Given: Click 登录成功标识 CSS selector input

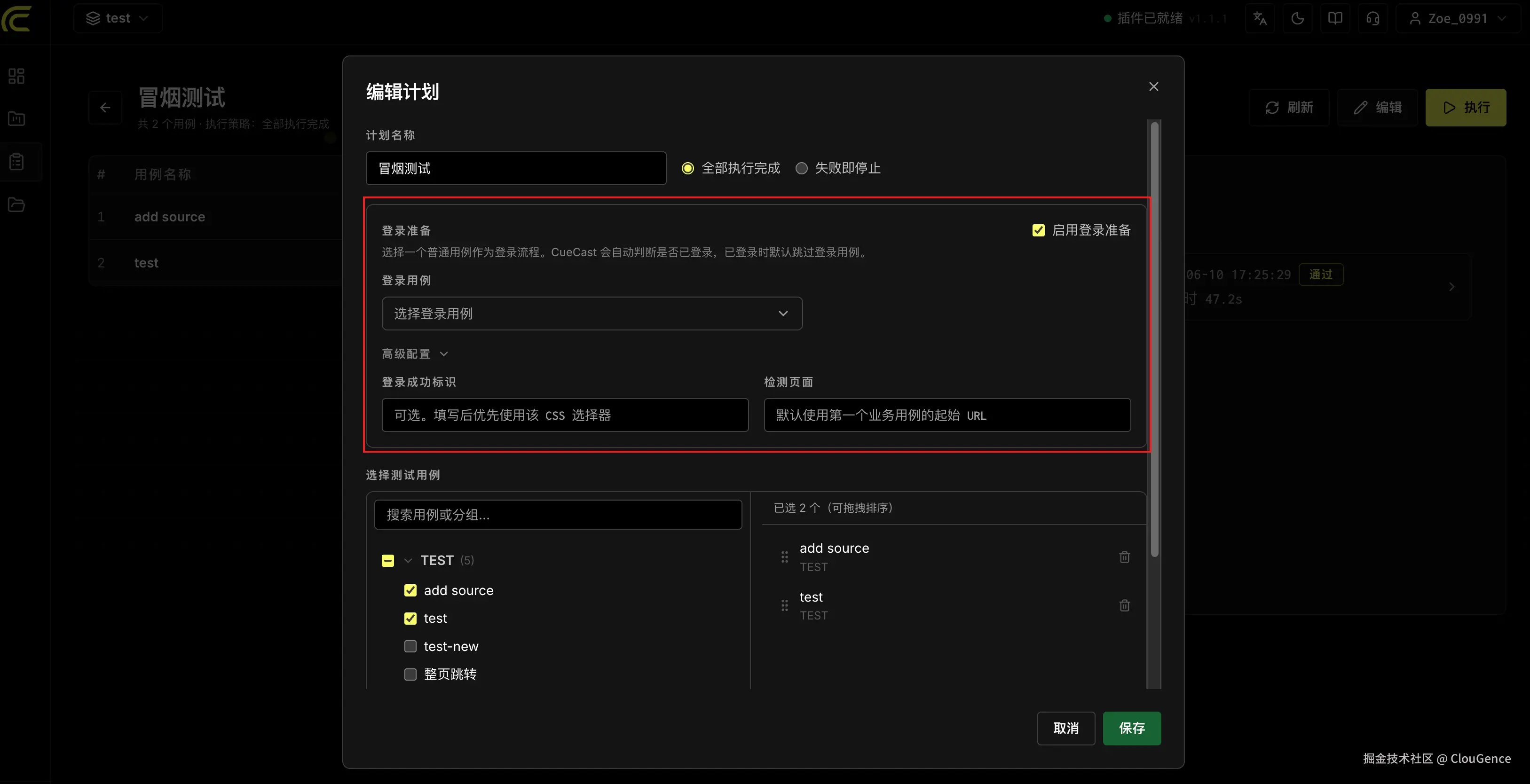Looking at the screenshot, I should coord(565,415).
